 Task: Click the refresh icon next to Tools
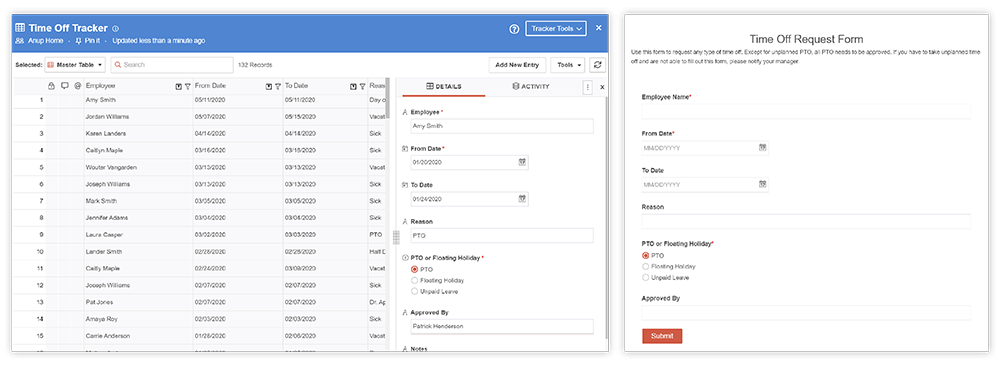tap(597, 64)
